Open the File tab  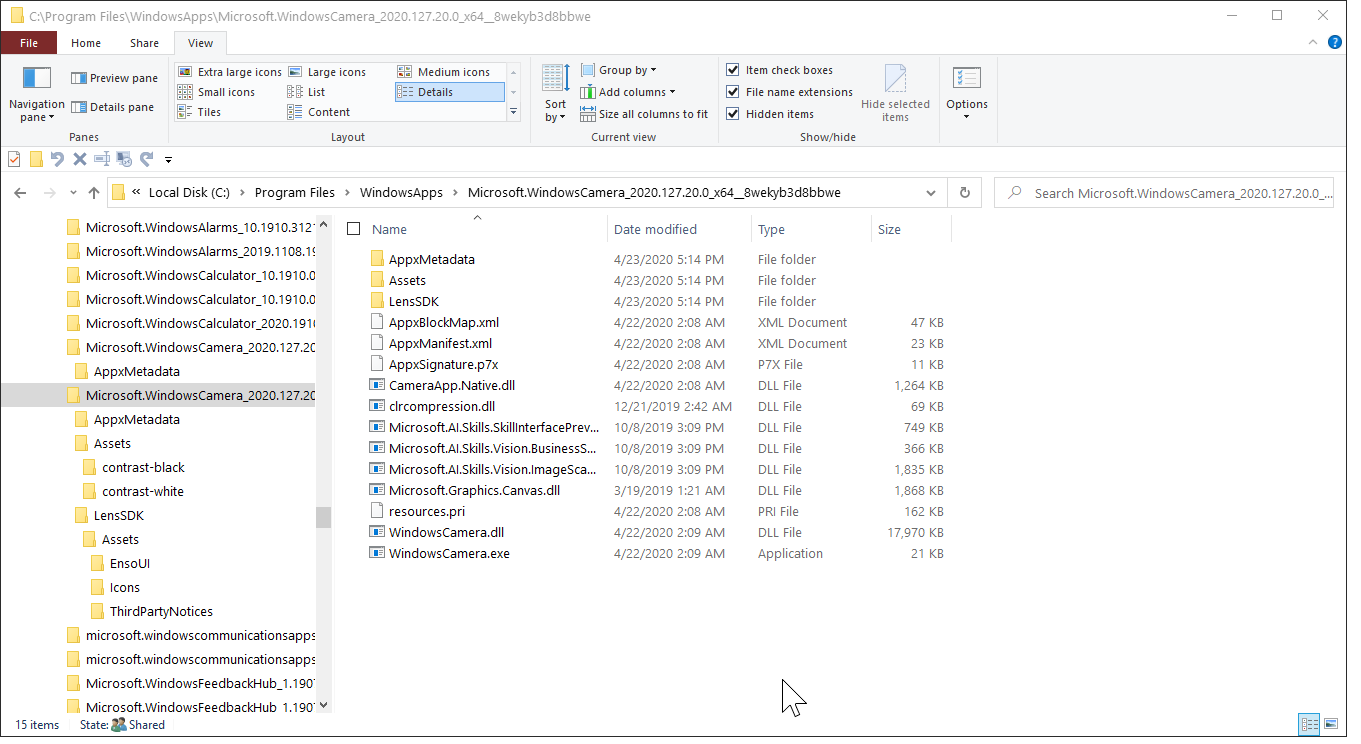click(29, 43)
